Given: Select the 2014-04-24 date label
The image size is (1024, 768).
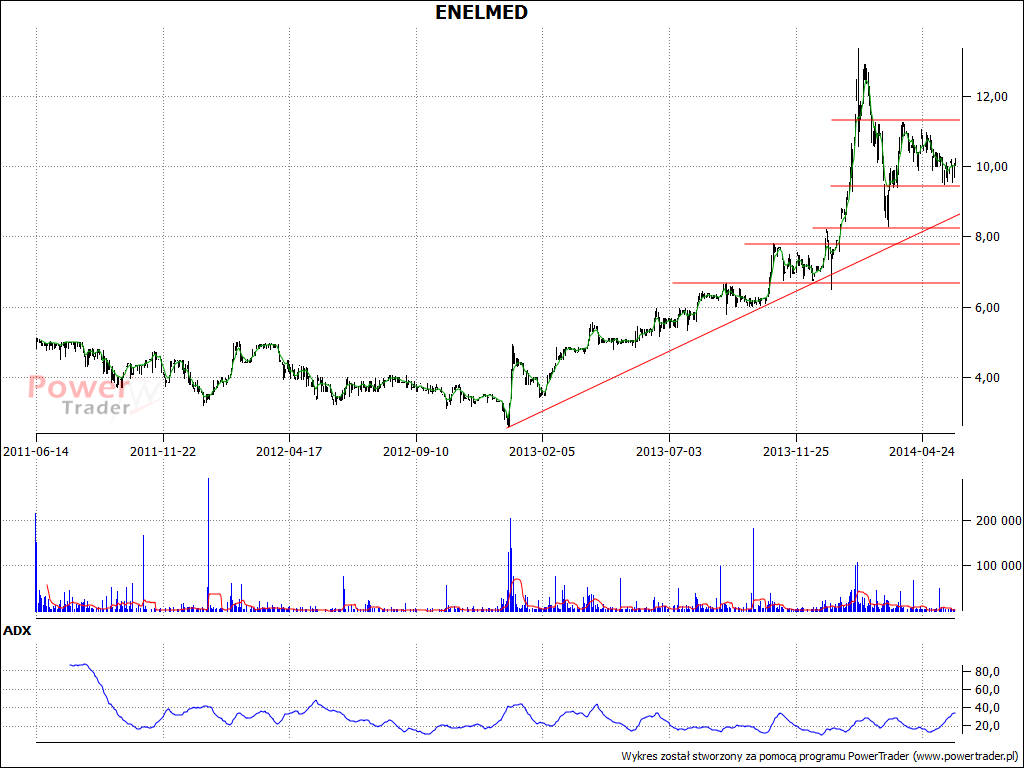Looking at the screenshot, I should pos(921,451).
